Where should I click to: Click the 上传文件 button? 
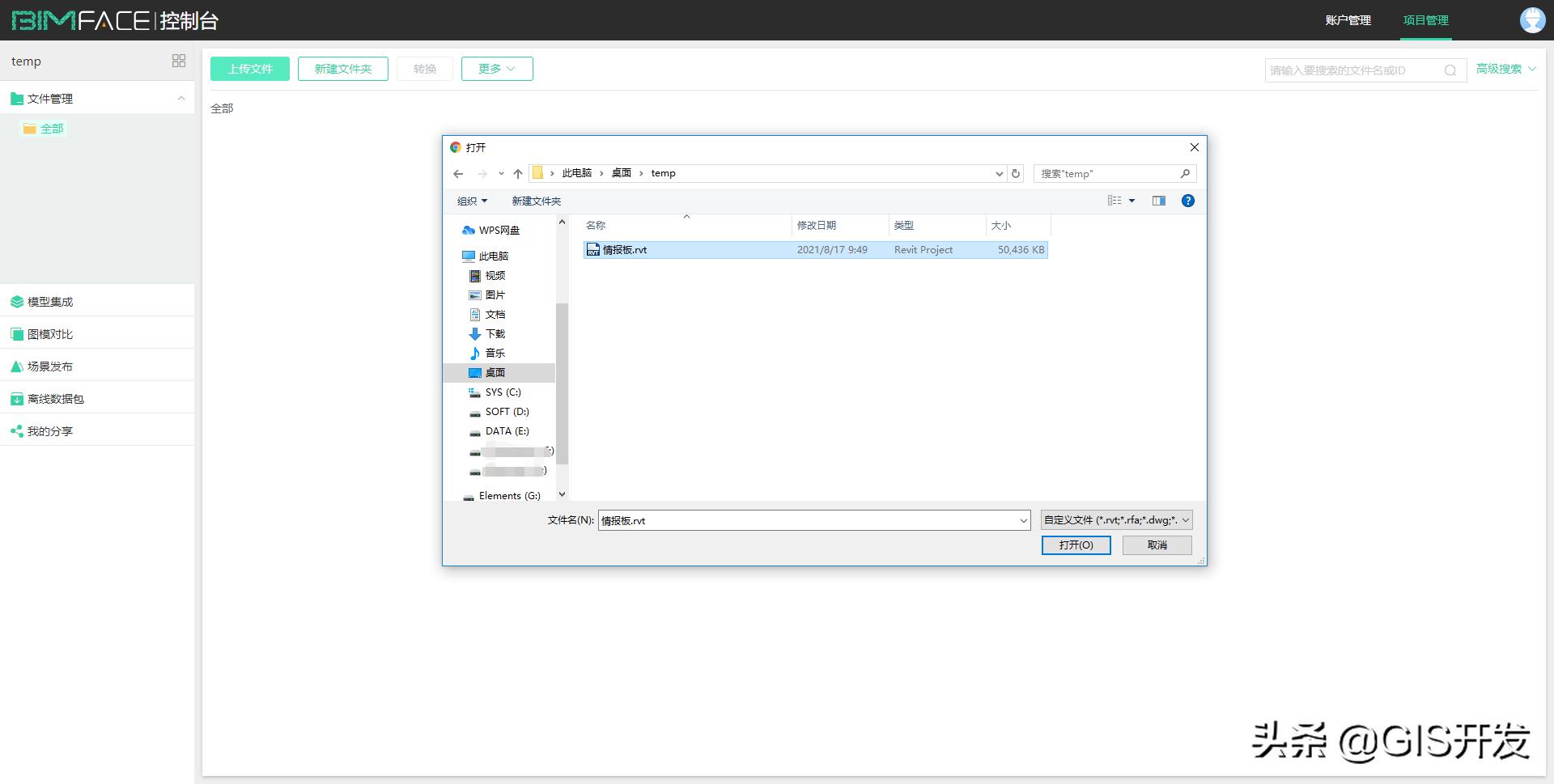click(x=250, y=69)
